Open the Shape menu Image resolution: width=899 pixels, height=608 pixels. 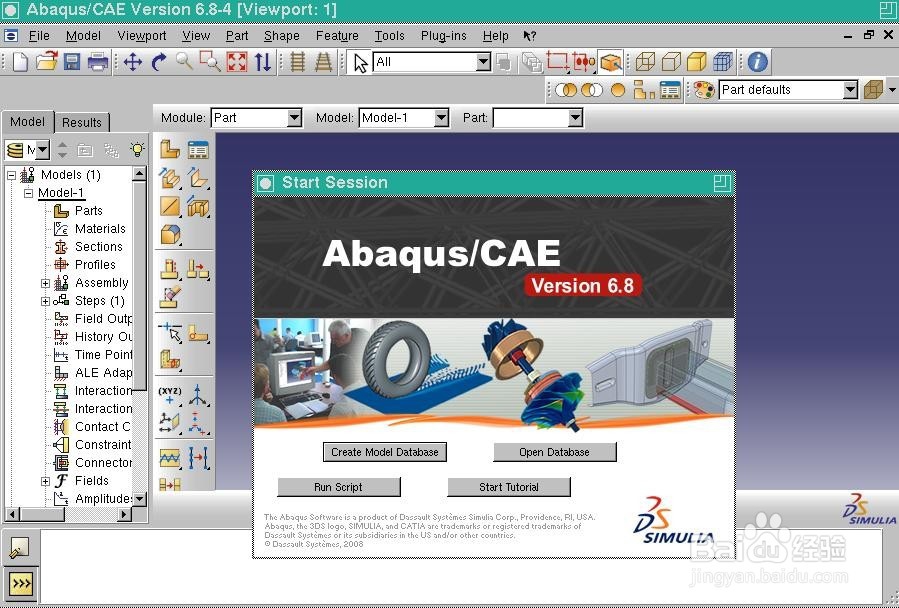282,36
